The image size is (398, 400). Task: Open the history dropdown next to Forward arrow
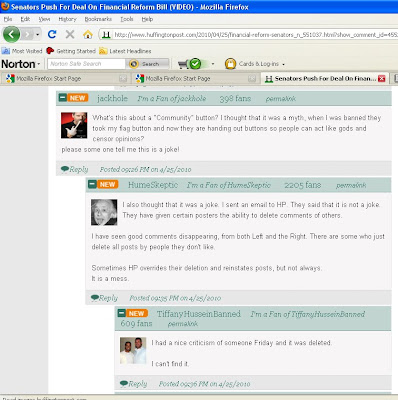coord(38,34)
